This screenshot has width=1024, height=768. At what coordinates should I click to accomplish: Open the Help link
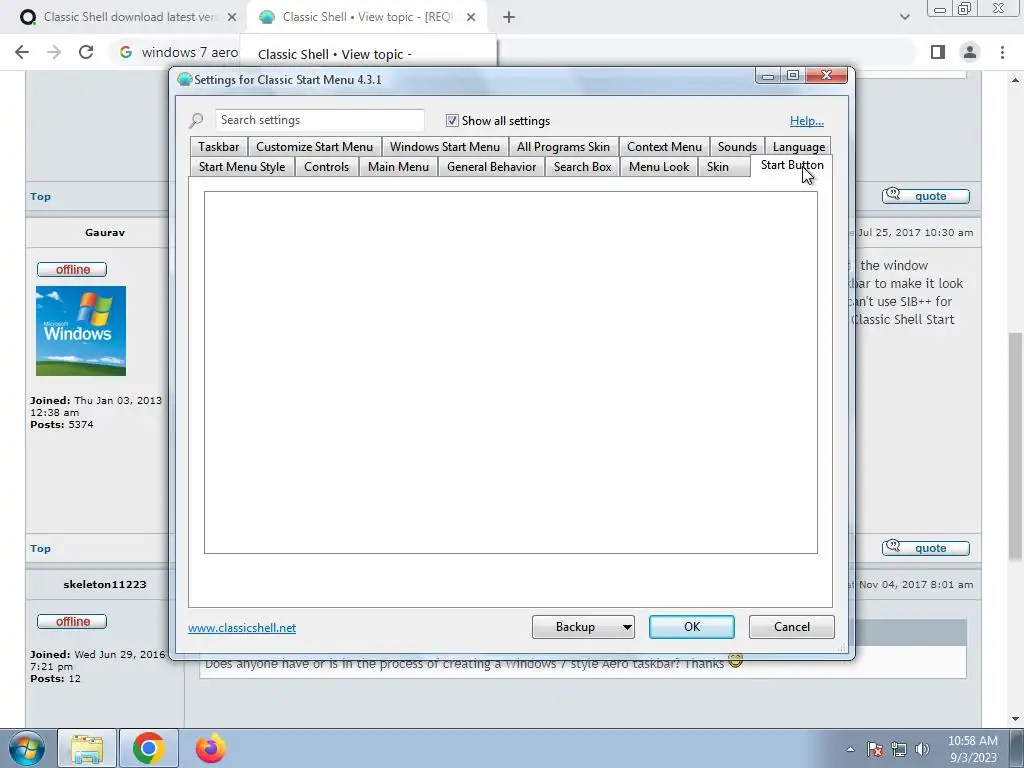[x=807, y=121]
